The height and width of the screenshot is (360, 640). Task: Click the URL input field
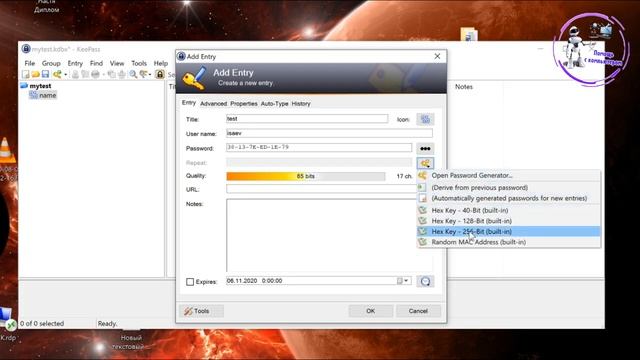pyautogui.click(x=321, y=189)
